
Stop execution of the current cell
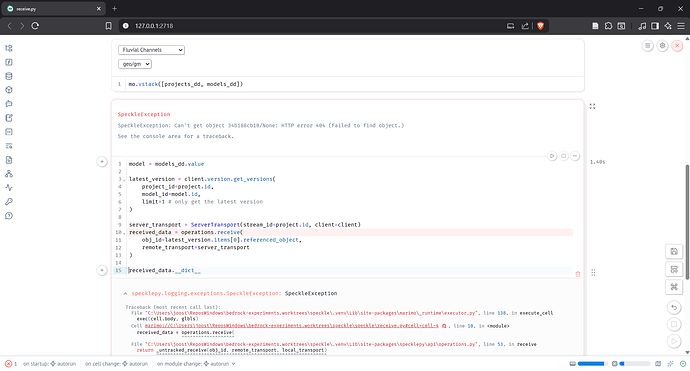pyautogui.click(x=563, y=156)
